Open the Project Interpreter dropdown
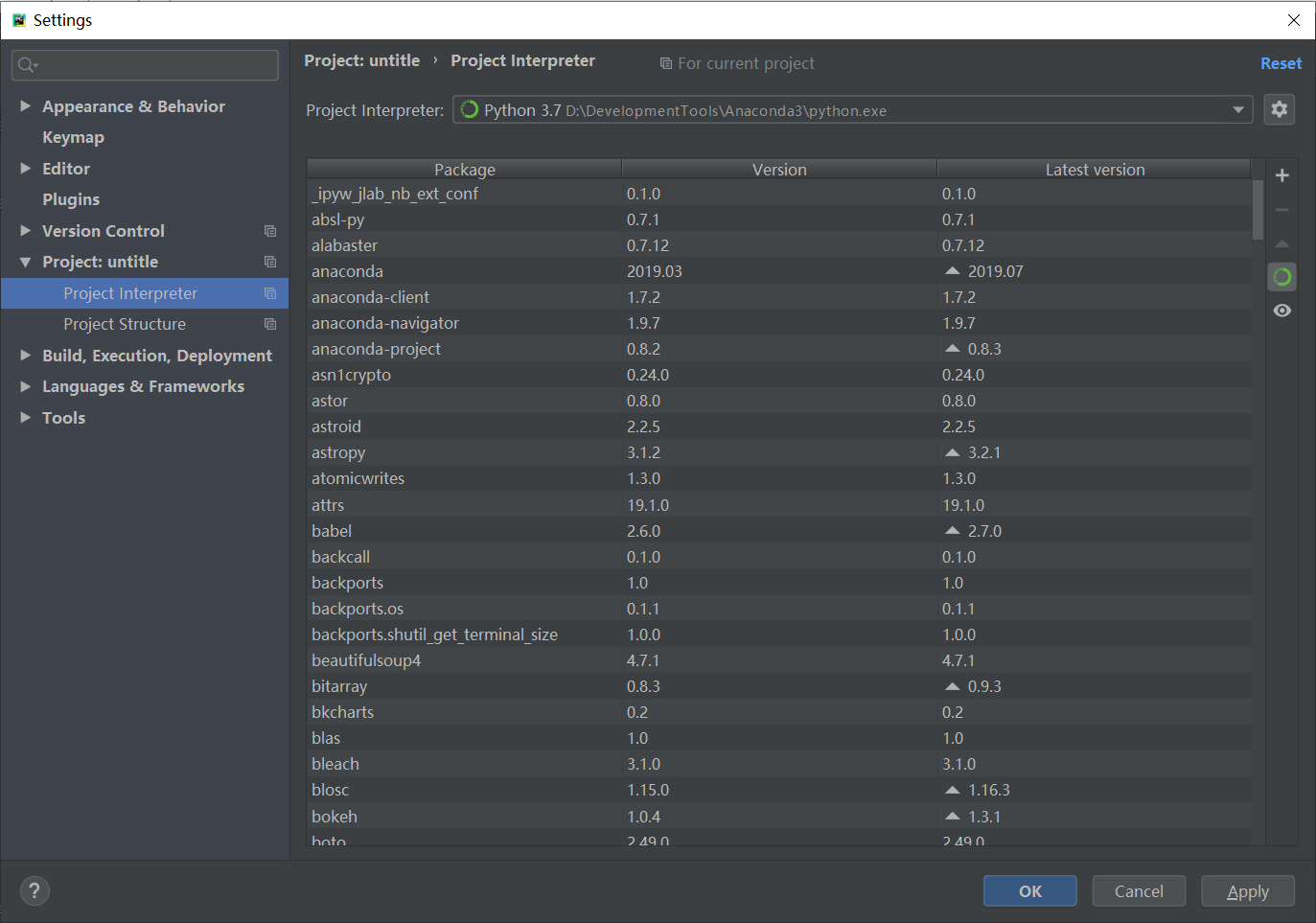The width and height of the screenshot is (1316, 923). coord(1237,109)
